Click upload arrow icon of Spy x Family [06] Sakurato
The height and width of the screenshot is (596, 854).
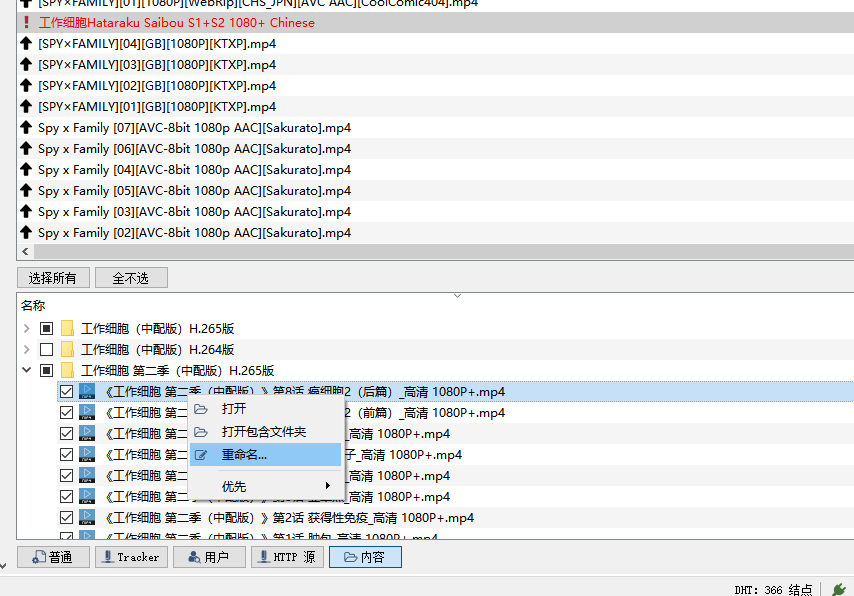point(26,148)
